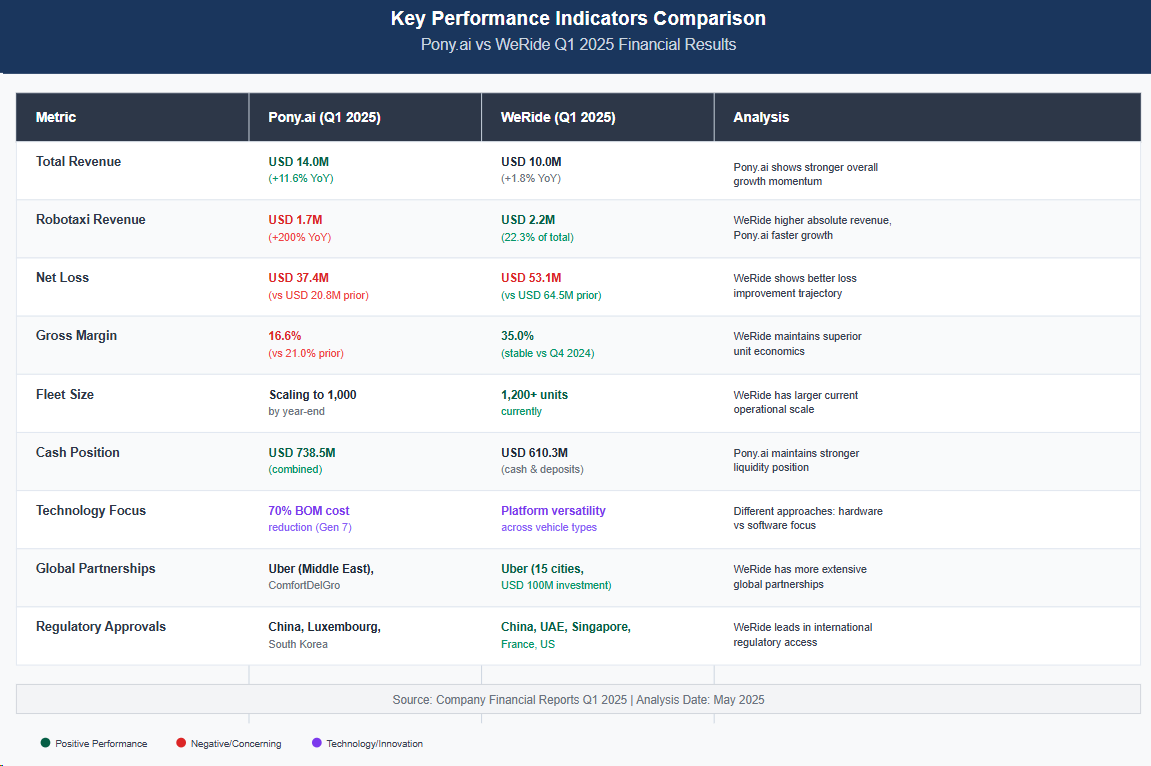The height and width of the screenshot is (766, 1151).
Task: Click WeRide gross margin "35.0%"
Action: (518, 335)
